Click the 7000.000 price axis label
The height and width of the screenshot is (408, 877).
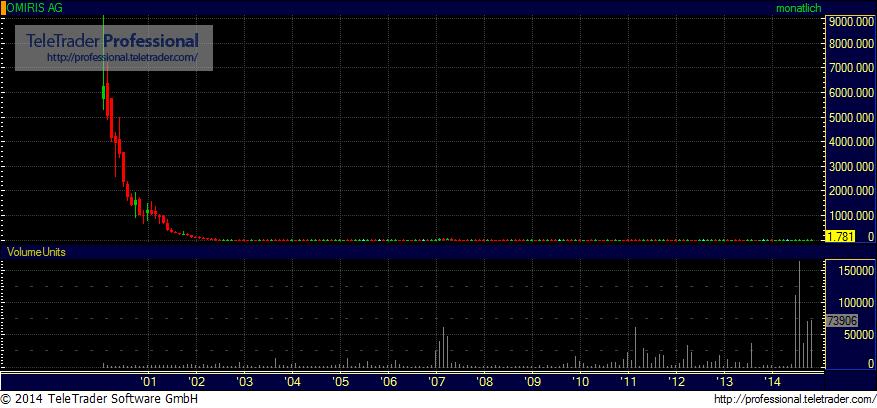click(x=850, y=69)
